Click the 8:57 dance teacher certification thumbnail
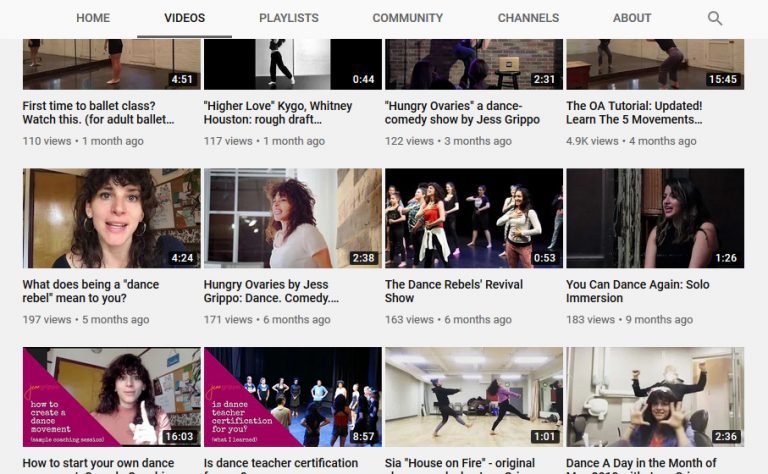 click(292, 396)
